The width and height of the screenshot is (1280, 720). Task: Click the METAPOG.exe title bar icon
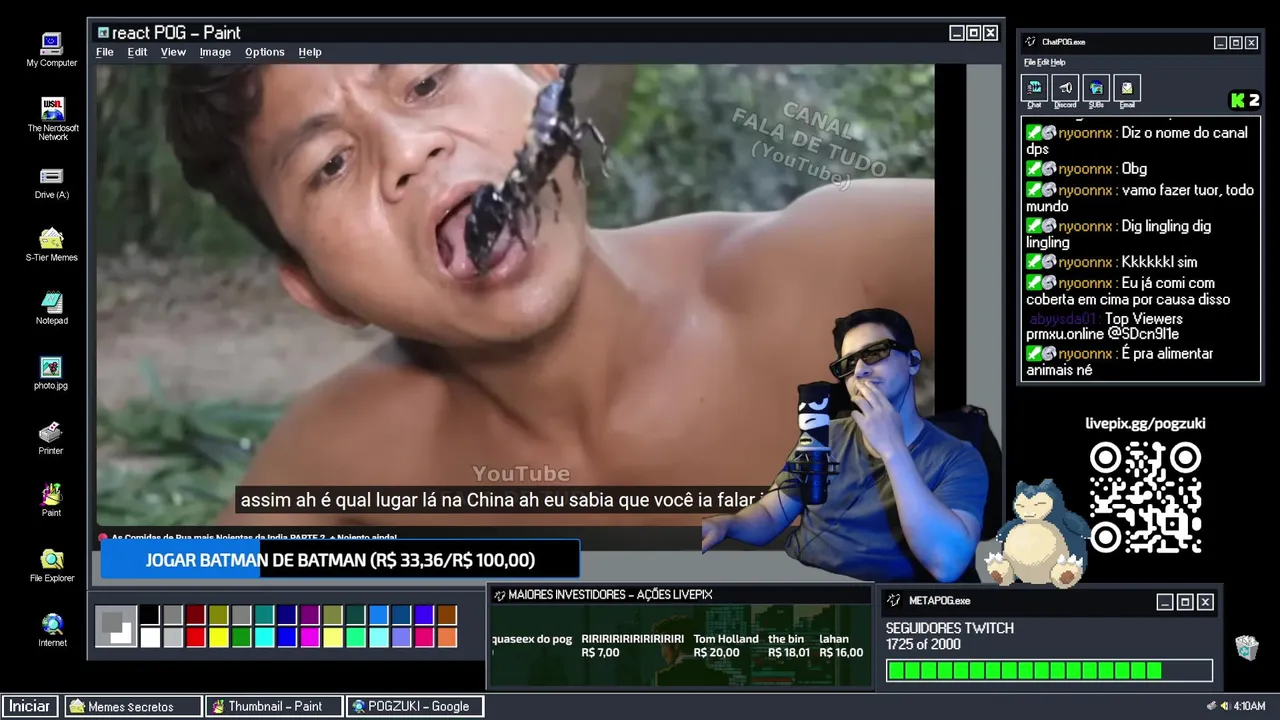pos(894,601)
